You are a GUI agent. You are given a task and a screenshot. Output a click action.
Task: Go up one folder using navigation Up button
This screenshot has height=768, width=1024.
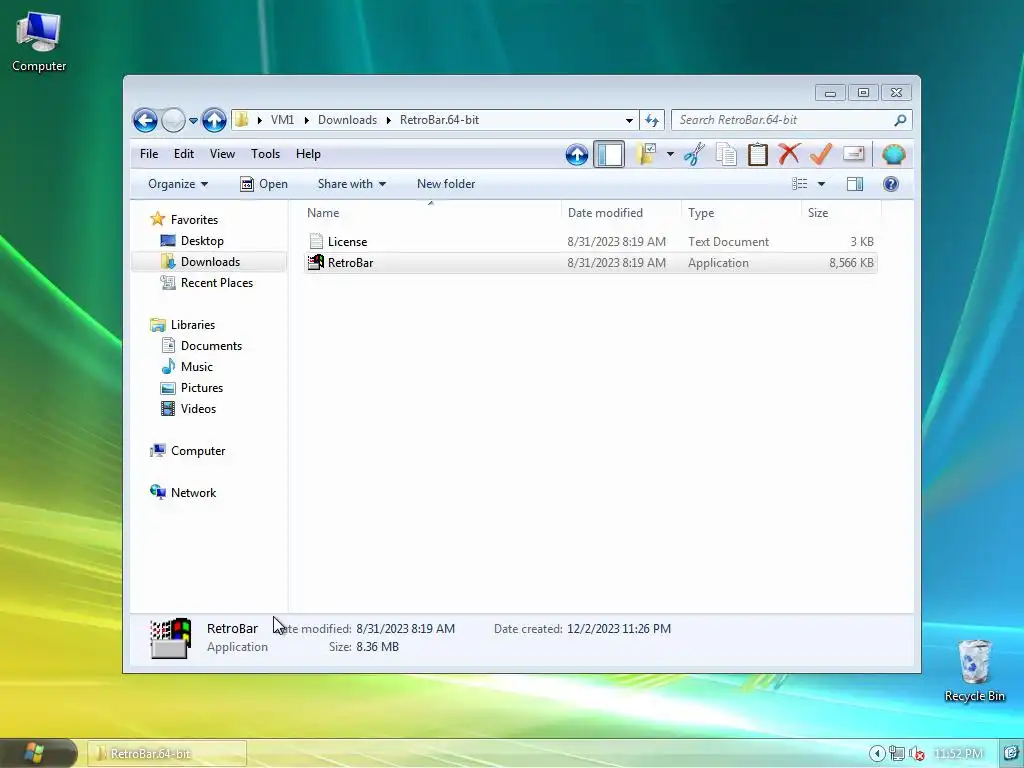[x=214, y=120]
